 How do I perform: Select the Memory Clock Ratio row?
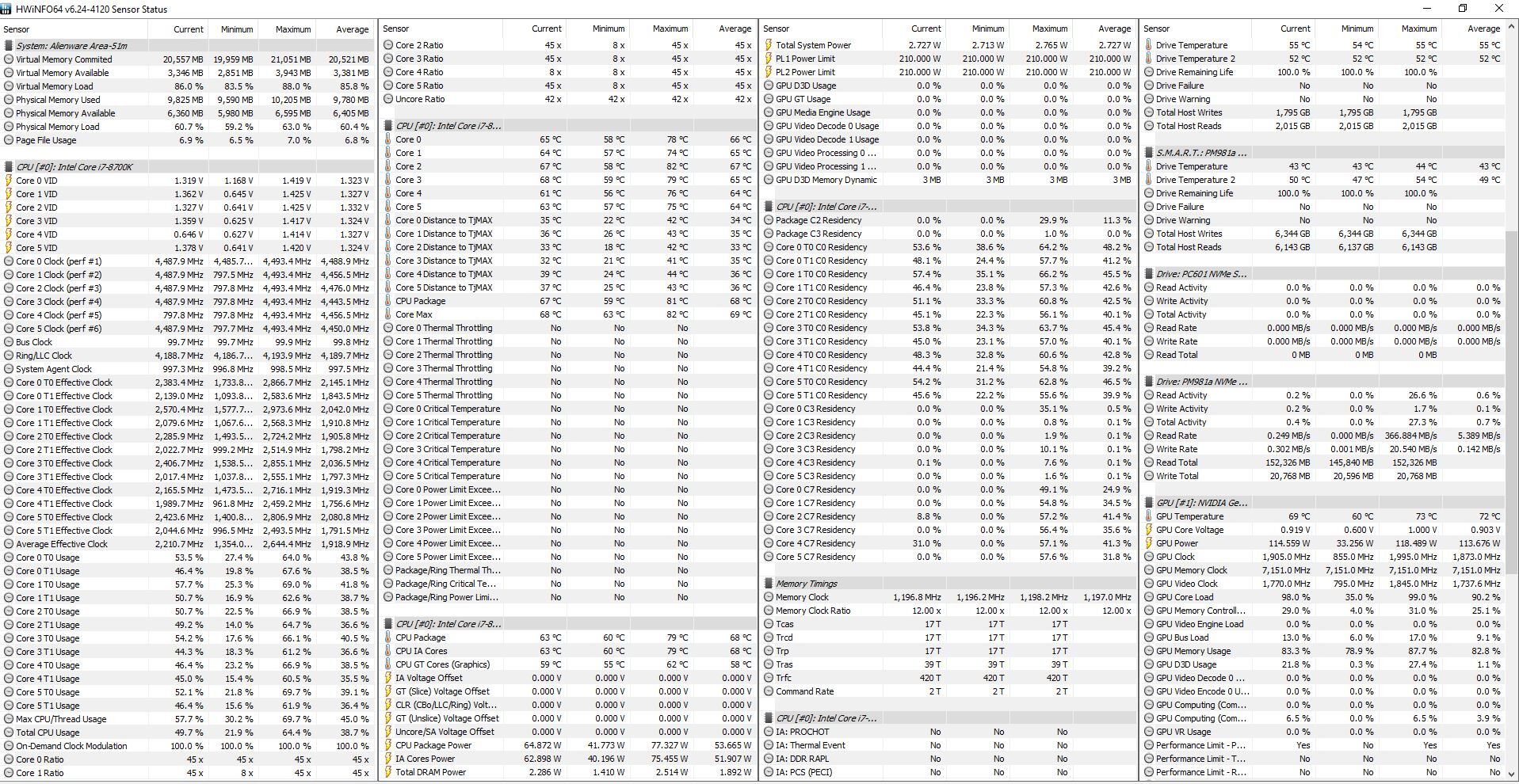[x=948, y=611]
